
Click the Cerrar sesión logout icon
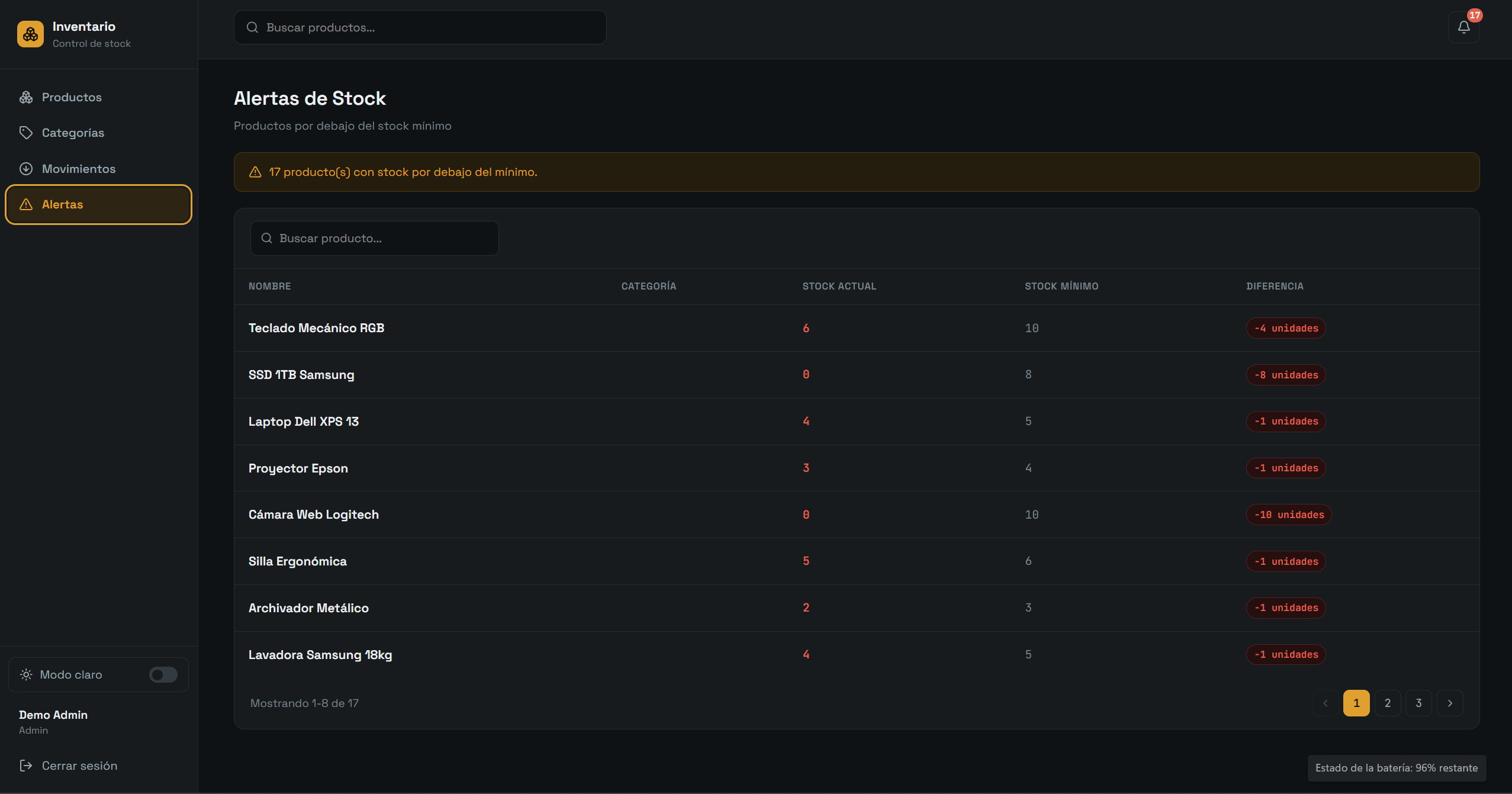(26, 766)
